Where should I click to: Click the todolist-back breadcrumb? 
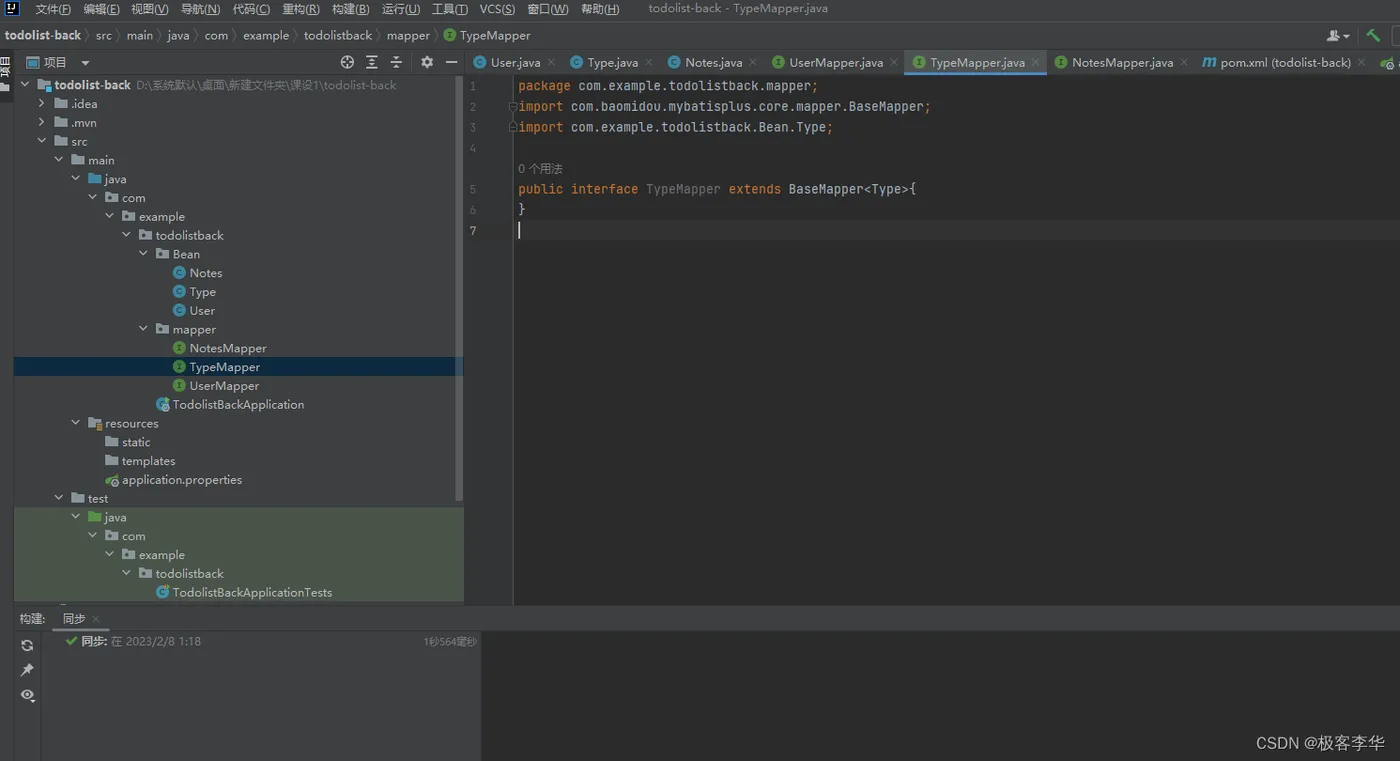point(43,35)
